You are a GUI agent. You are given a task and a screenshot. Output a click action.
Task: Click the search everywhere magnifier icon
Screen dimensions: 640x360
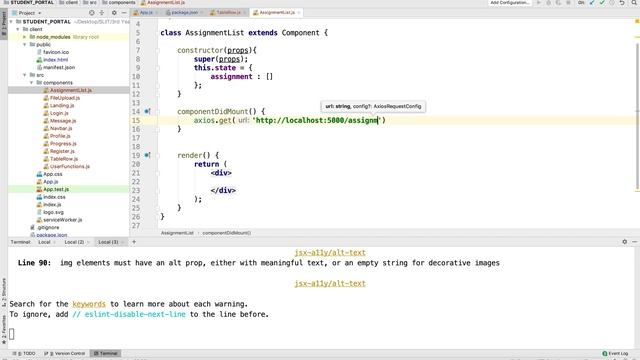pyautogui.click(x=635, y=2)
